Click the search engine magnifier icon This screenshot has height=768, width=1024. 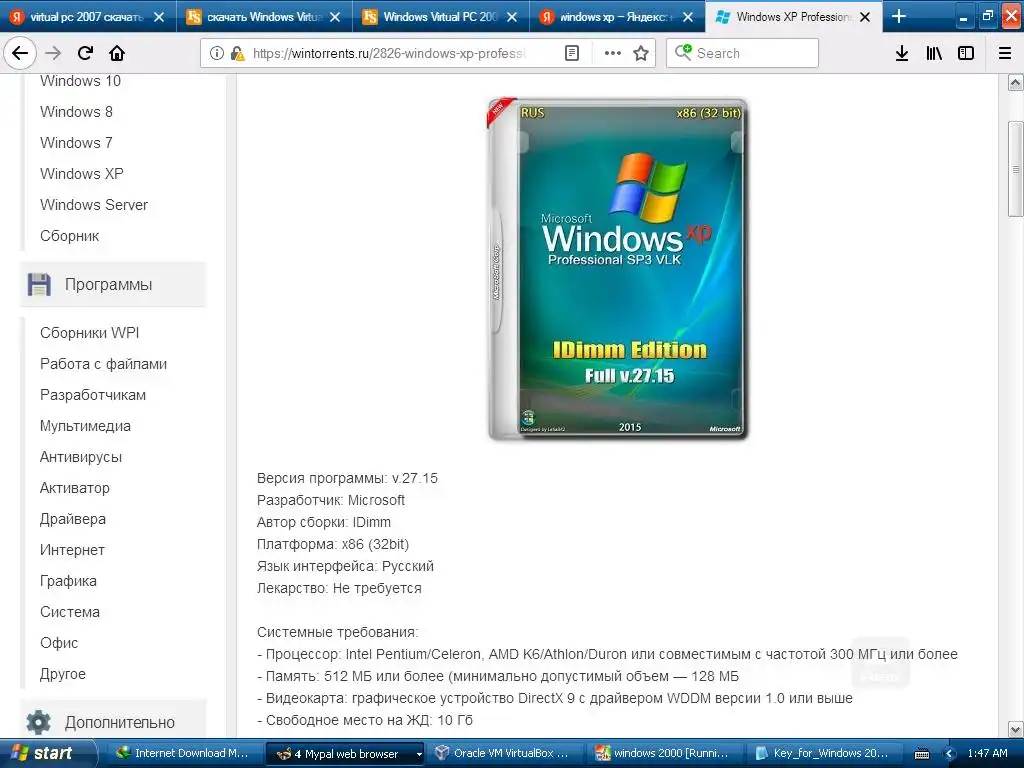(683, 52)
